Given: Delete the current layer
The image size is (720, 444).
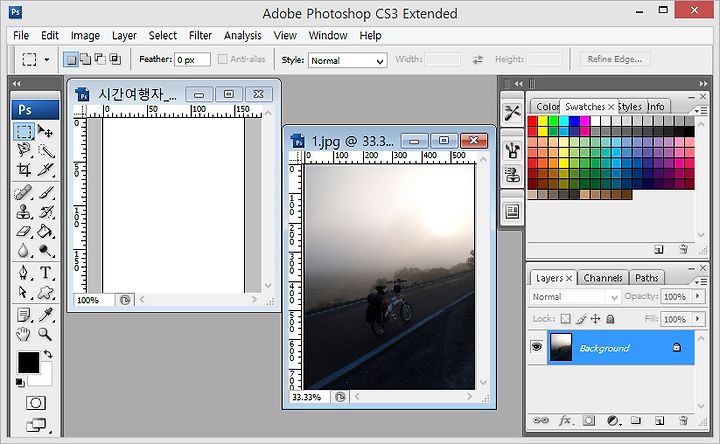Looking at the screenshot, I should pyautogui.click(x=683, y=420).
